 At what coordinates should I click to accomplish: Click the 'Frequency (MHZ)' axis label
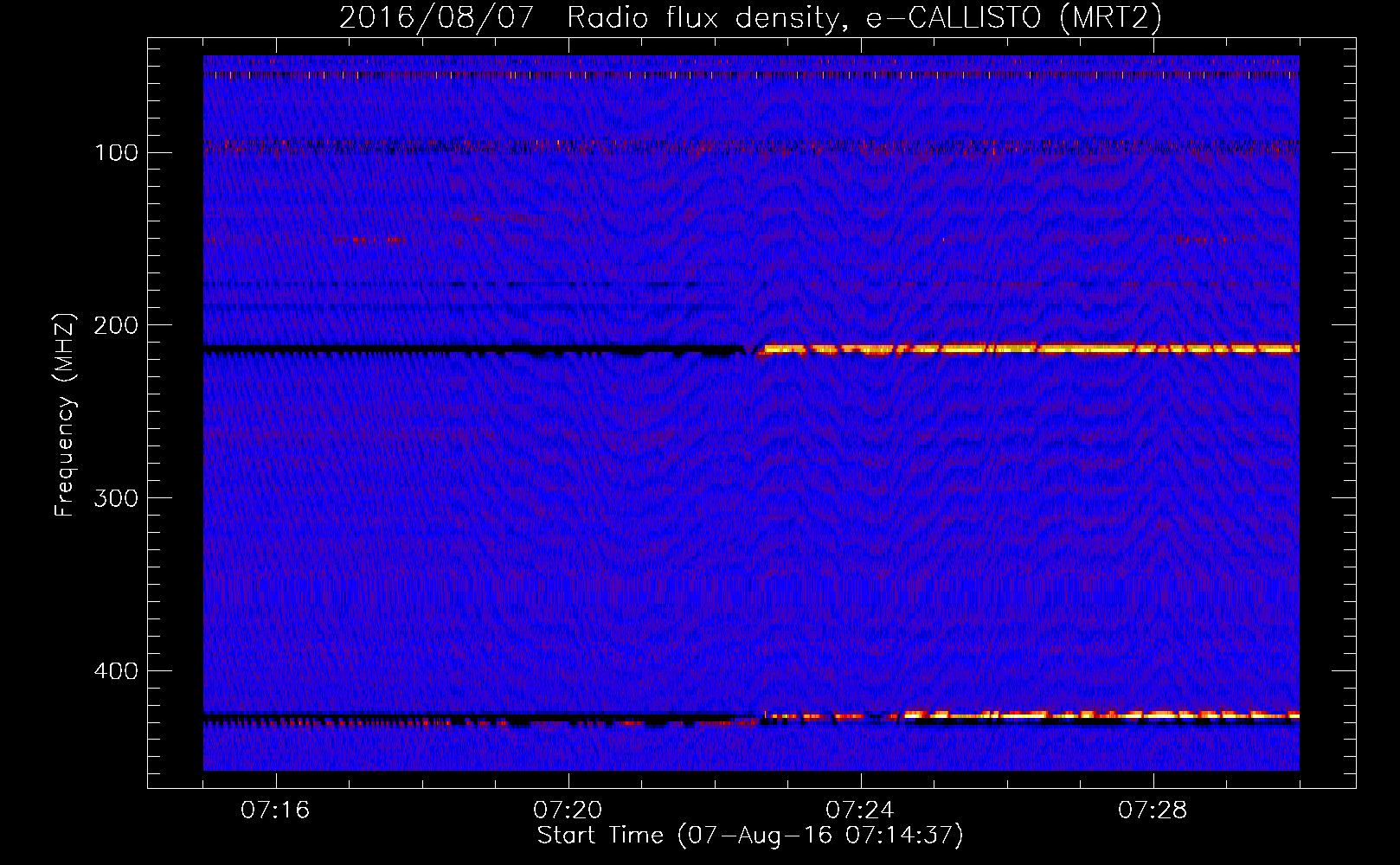65,415
